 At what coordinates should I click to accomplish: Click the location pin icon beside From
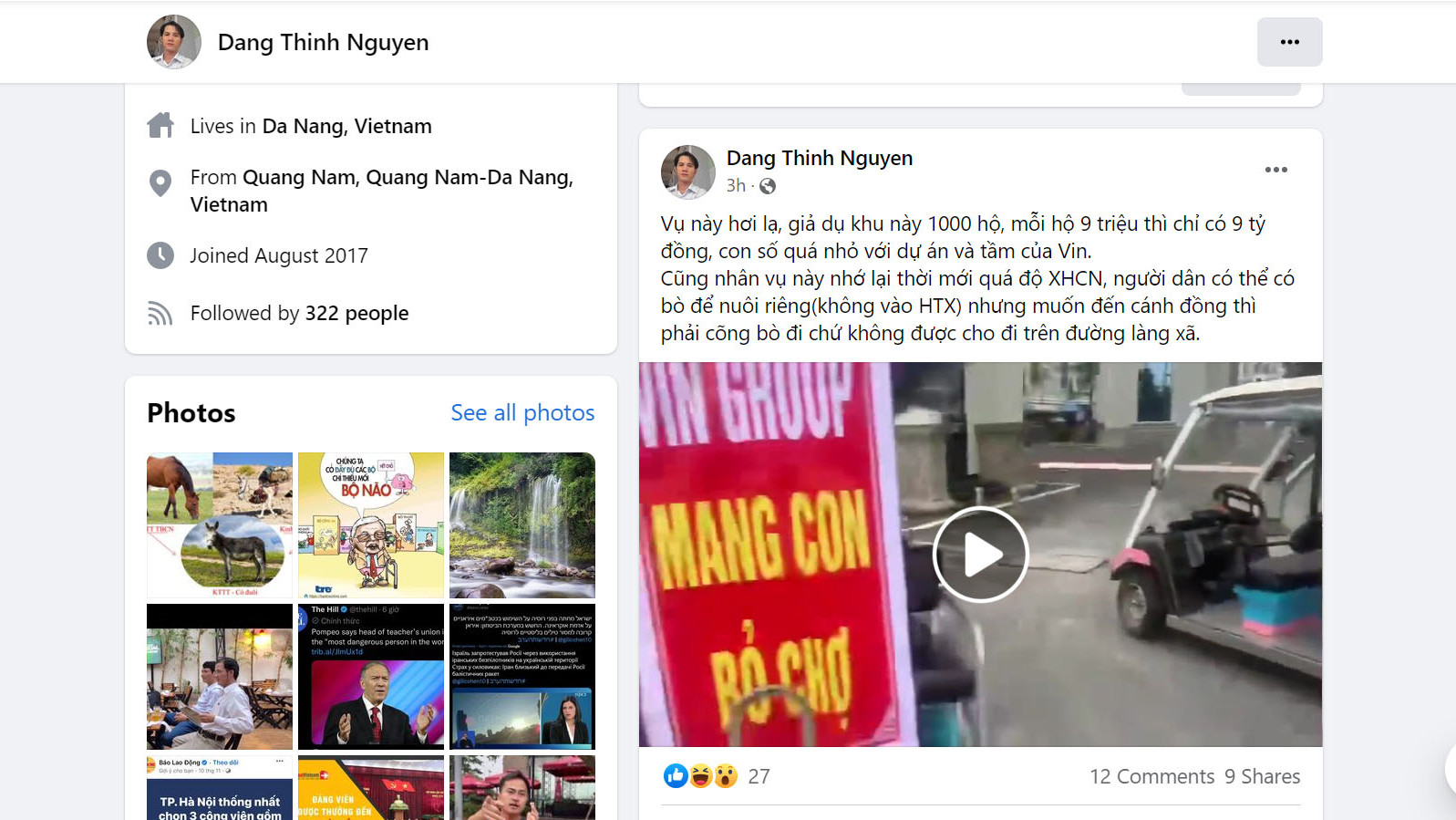point(160,183)
